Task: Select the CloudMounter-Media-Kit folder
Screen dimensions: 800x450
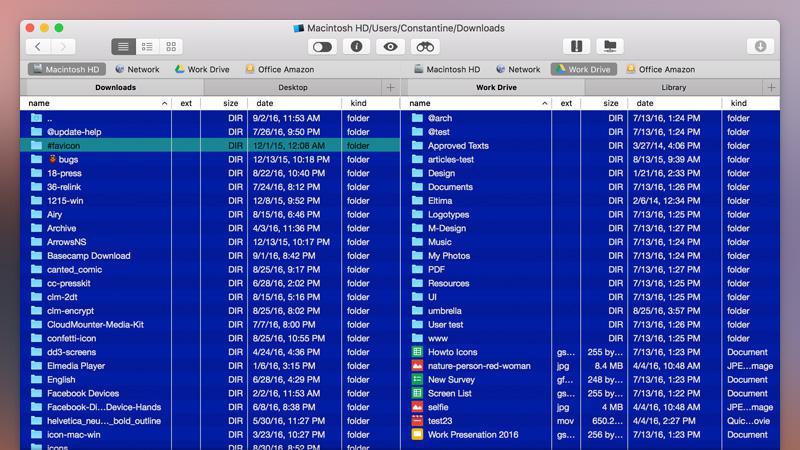Action: pyautogui.click(x=210, y=324)
